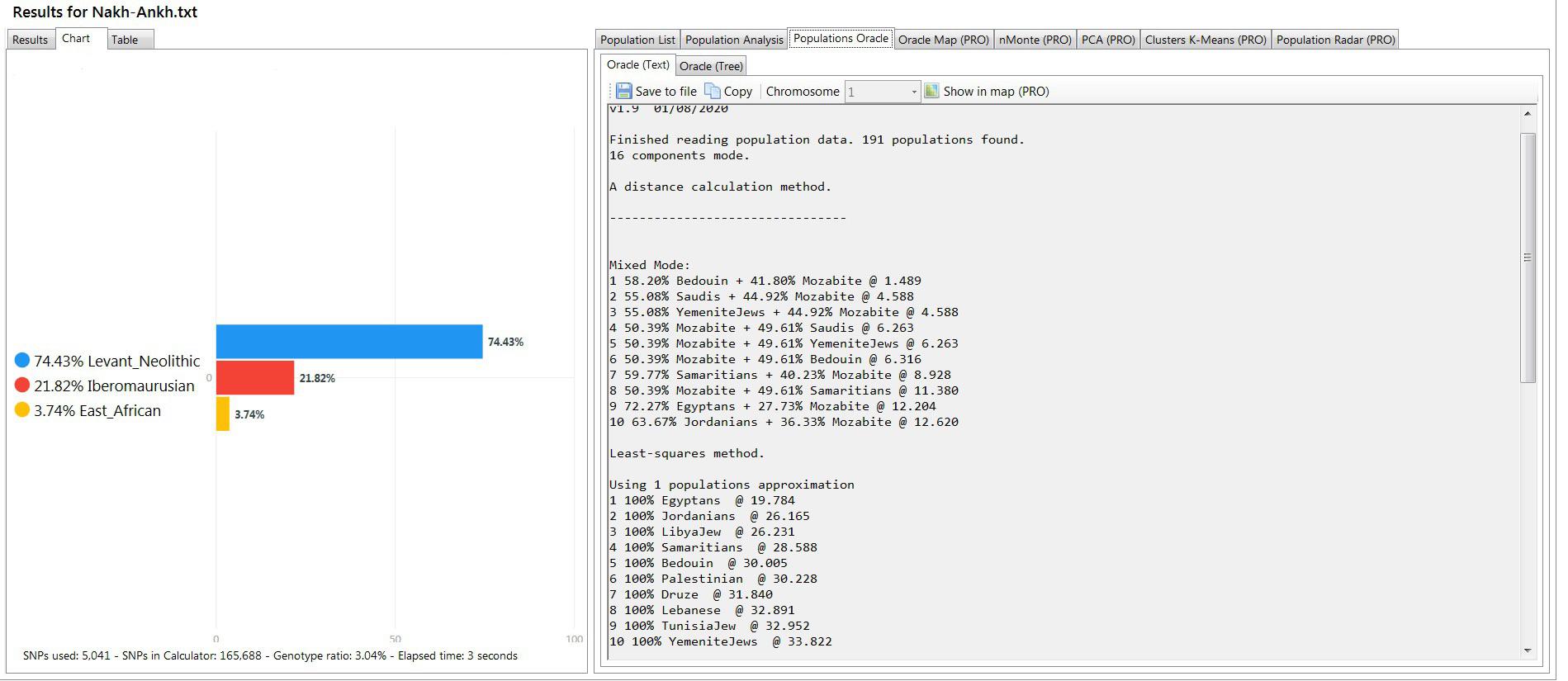Click the line '72.27% Egyptans + 27.73% Mozabite'
Viewport: 1568px width, 681px height.
tap(773, 406)
